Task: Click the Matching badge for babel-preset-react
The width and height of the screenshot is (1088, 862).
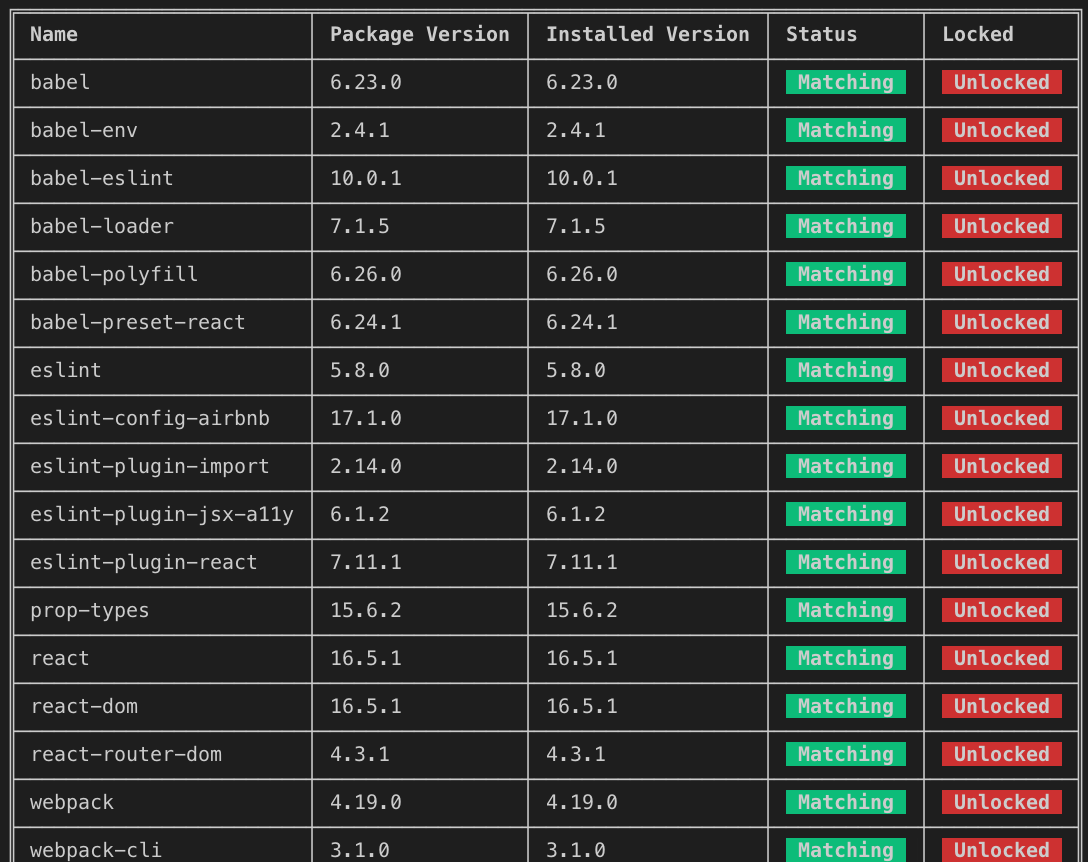Action: pyautogui.click(x=846, y=321)
